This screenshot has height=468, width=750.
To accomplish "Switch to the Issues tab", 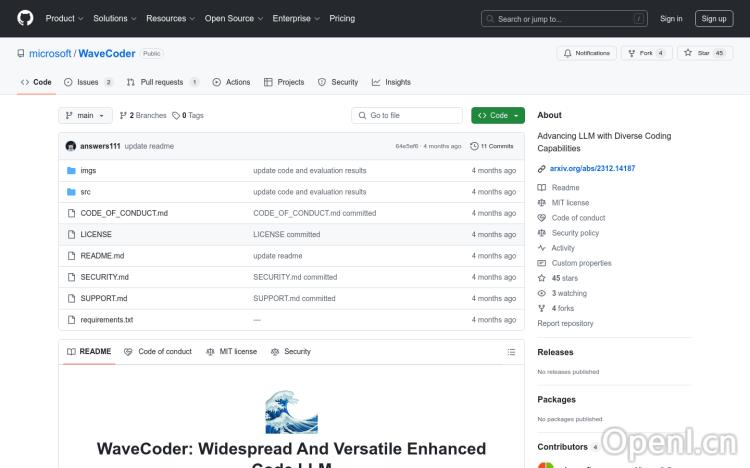I will click(88, 82).
